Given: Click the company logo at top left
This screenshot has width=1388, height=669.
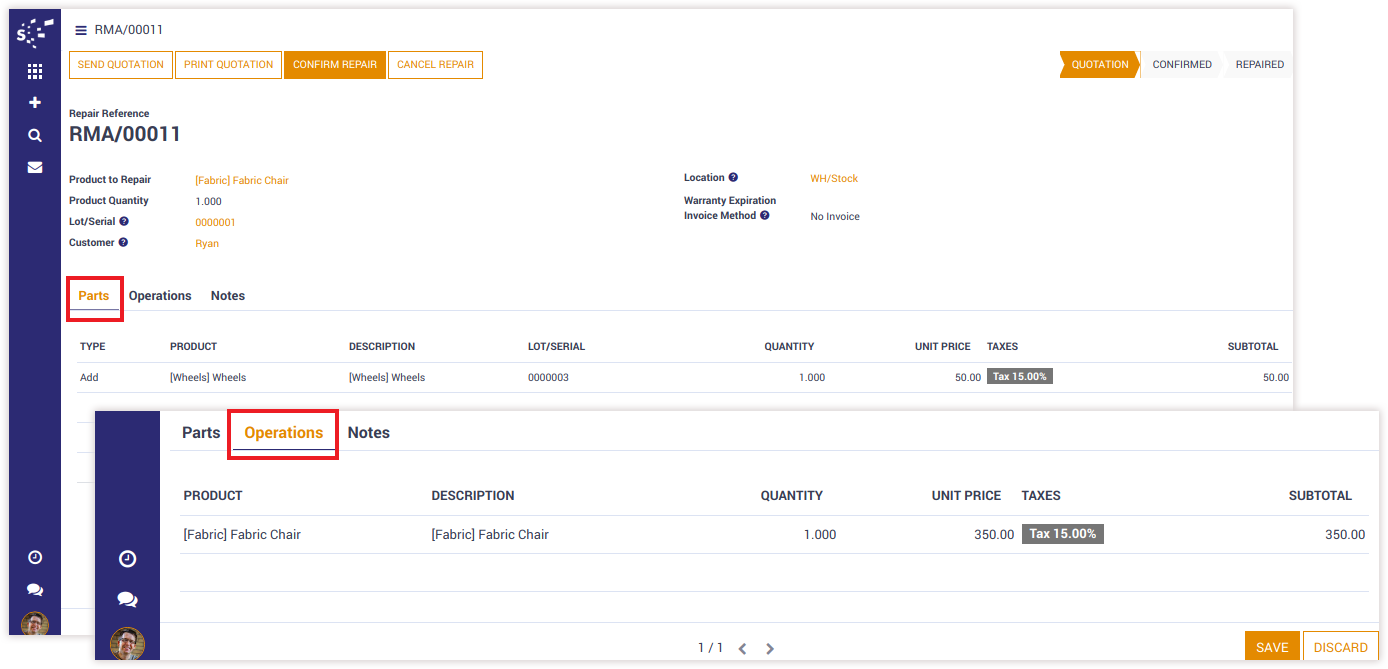Looking at the screenshot, I should click(35, 33).
